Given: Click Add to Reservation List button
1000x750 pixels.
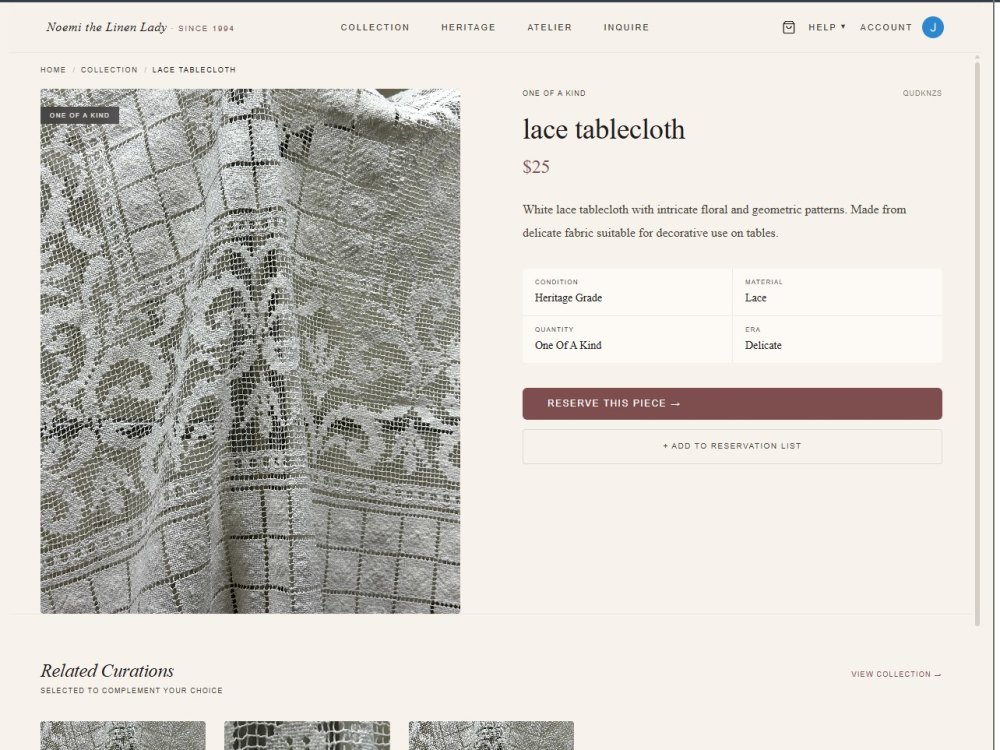Looking at the screenshot, I should click(x=732, y=446).
